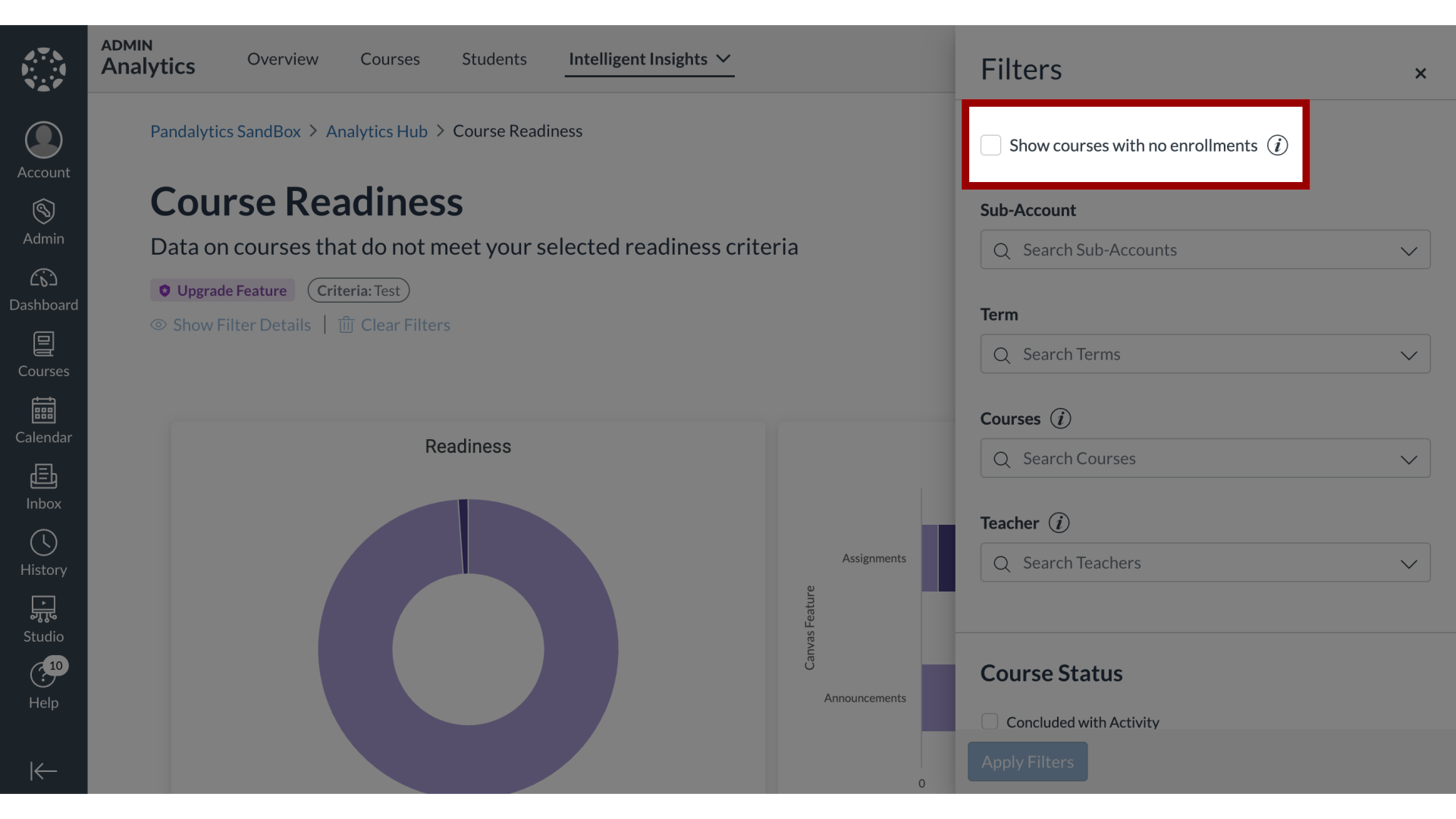This screenshot has width=1456, height=819.
Task: Collapse the global navigation sidebar arrow
Action: [43, 770]
